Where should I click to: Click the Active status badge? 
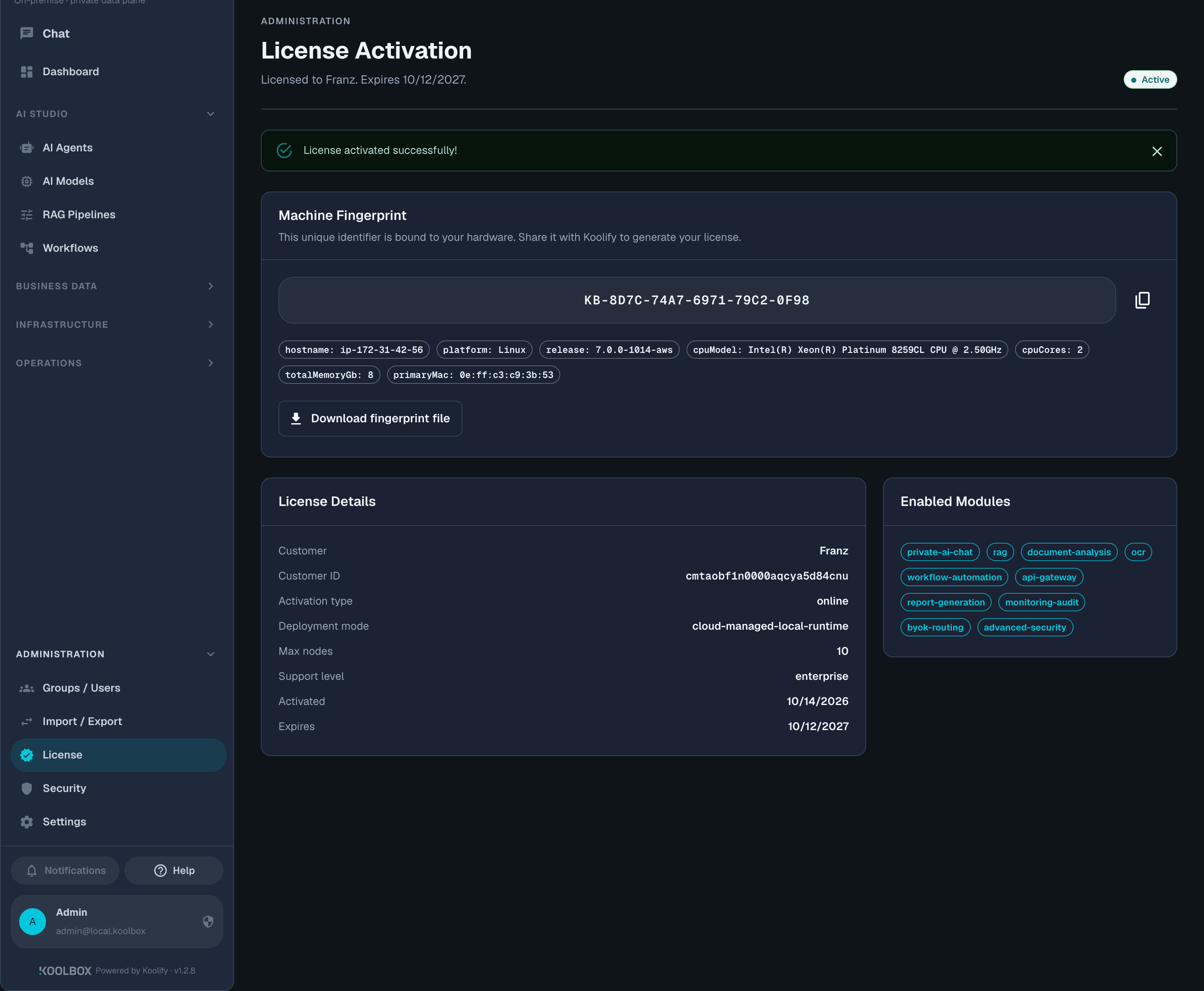coord(1150,80)
